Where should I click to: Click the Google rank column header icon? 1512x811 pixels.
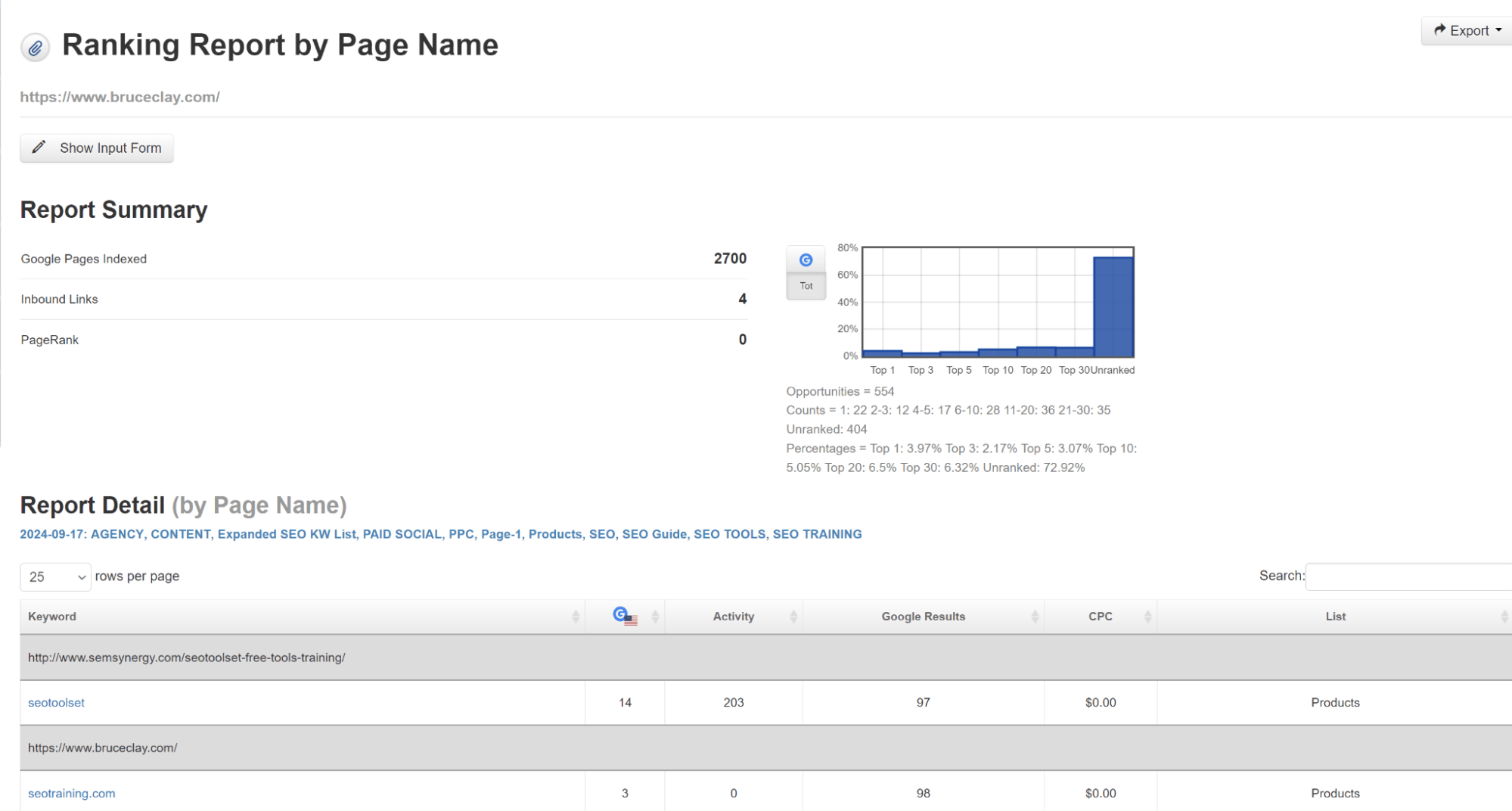click(620, 614)
